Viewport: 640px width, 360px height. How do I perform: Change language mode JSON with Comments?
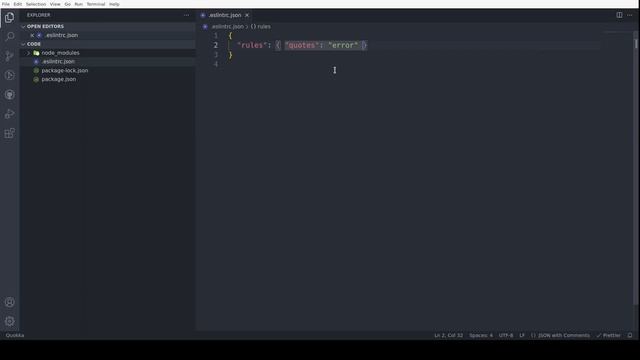click(x=560, y=335)
